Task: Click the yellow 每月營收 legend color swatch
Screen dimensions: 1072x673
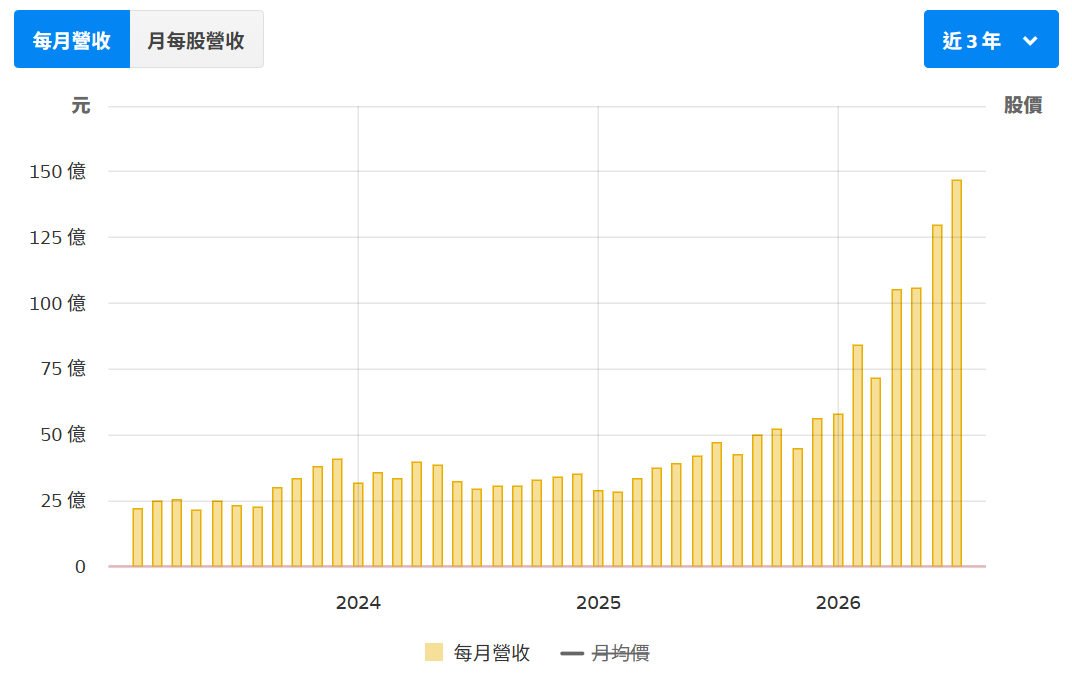Action: click(433, 652)
